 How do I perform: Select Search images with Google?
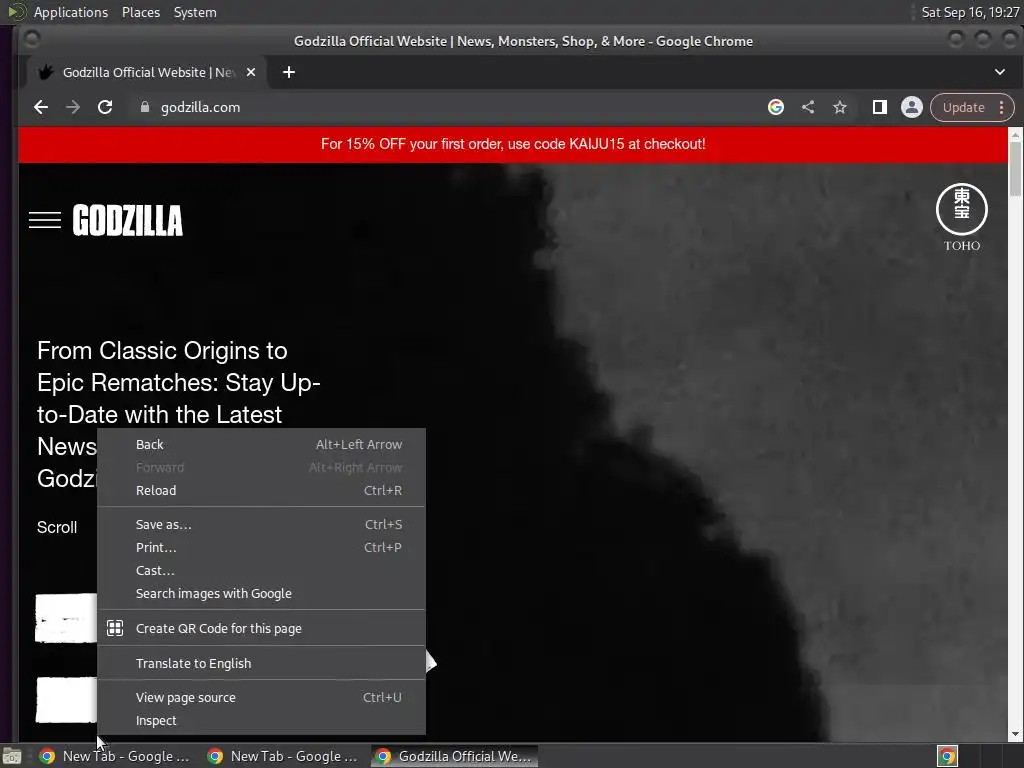tap(261, 594)
